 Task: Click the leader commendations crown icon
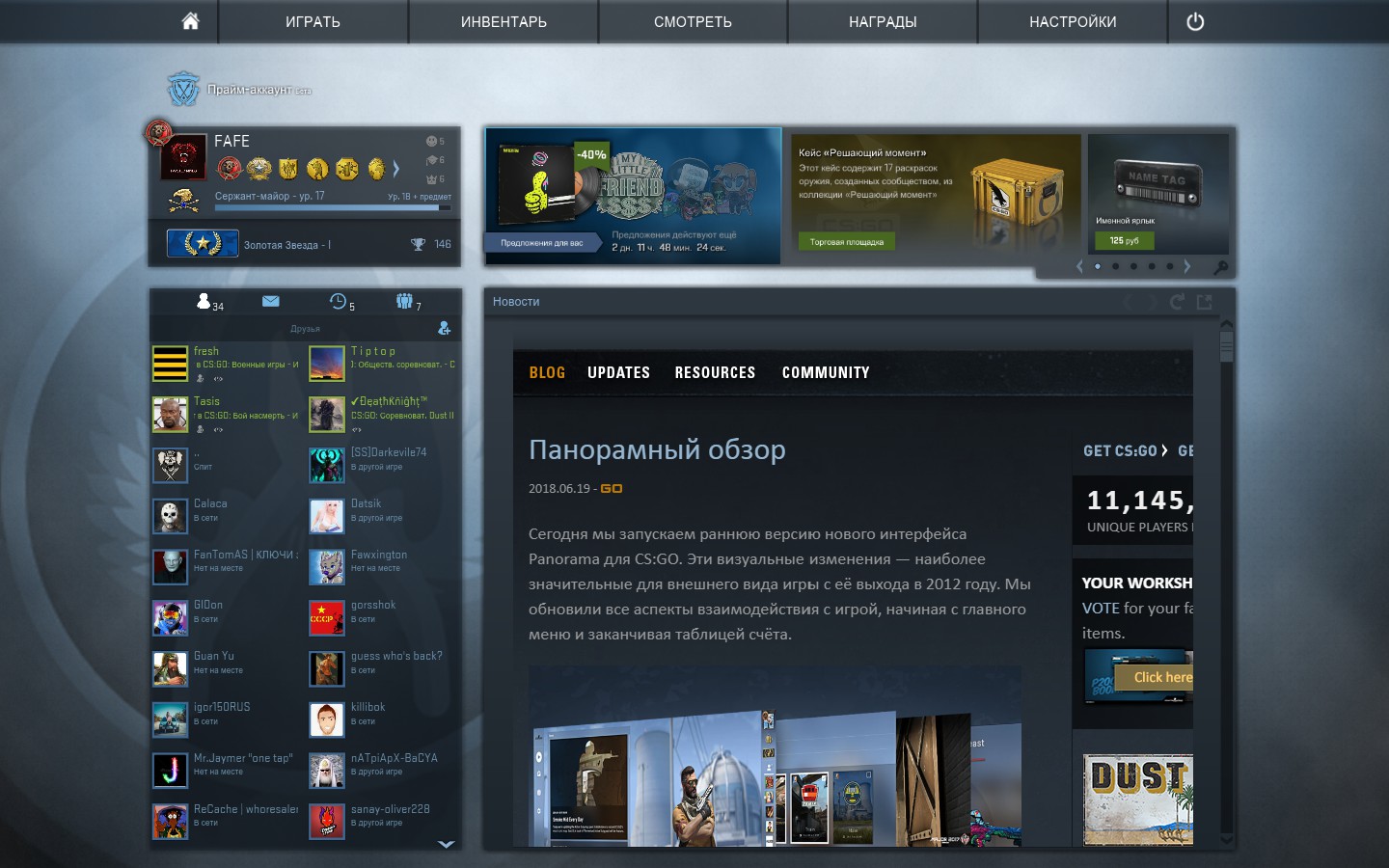(x=431, y=178)
